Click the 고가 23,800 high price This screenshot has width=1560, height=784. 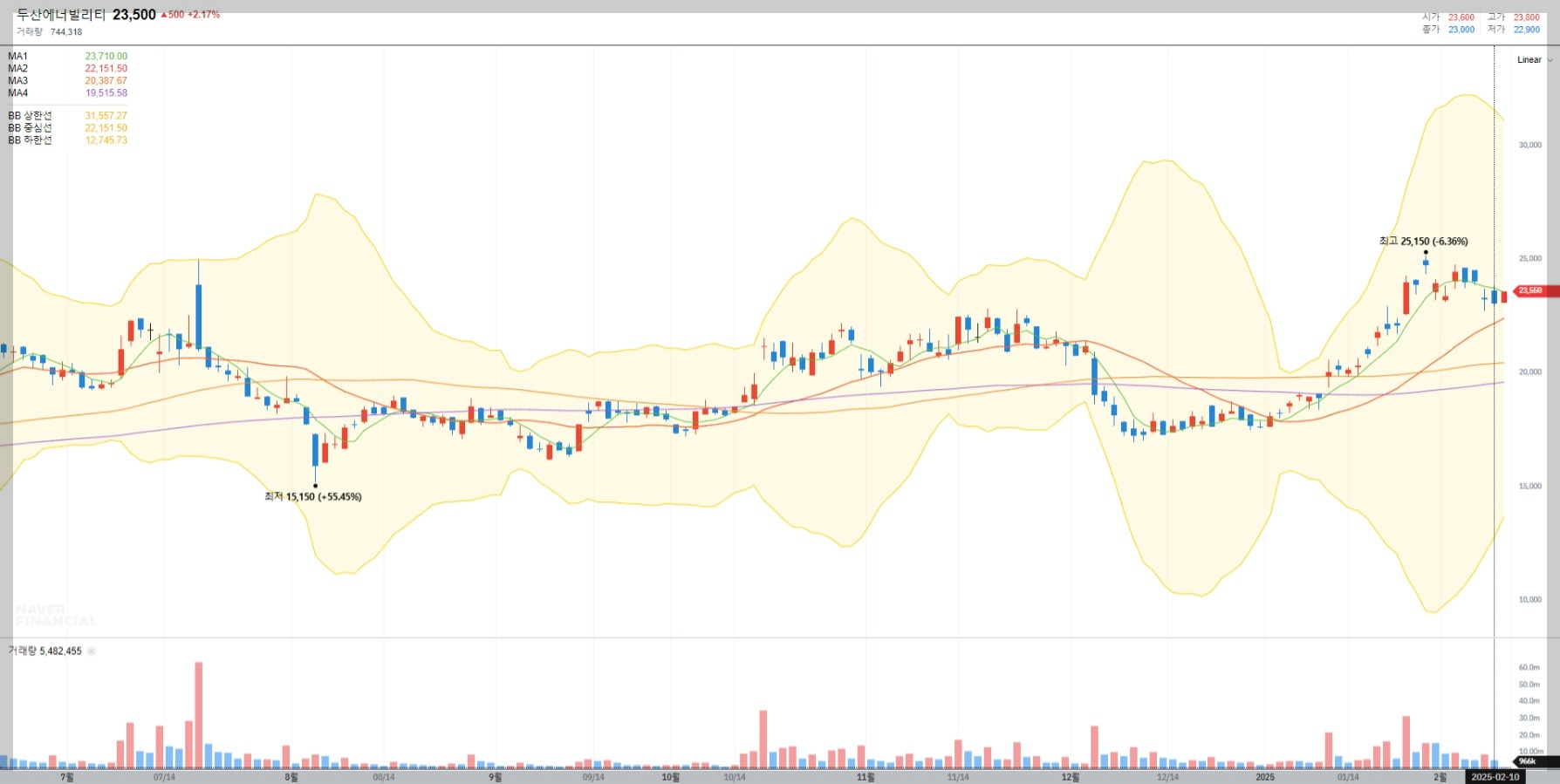1514,17
